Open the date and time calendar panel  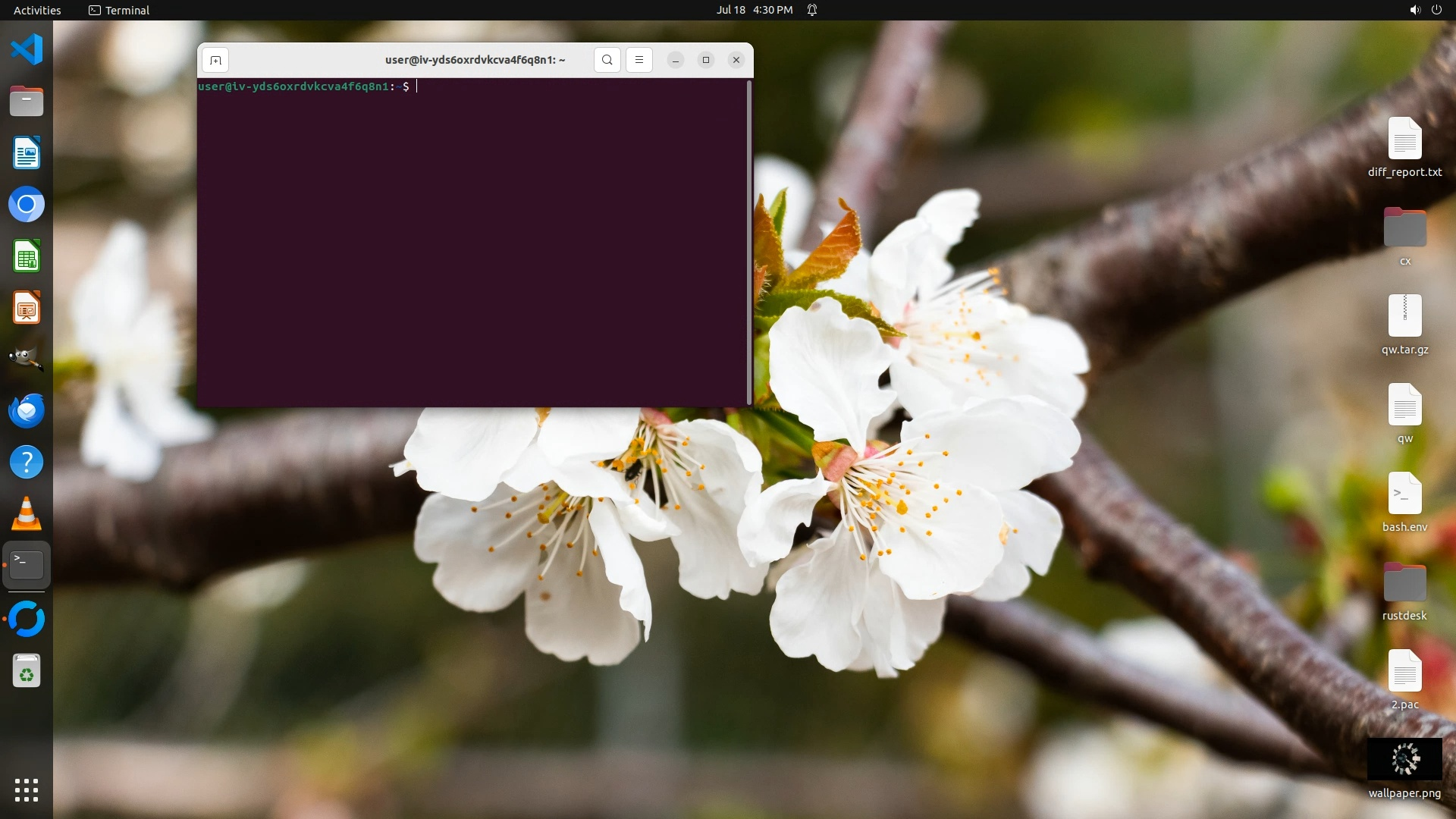point(754,10)
